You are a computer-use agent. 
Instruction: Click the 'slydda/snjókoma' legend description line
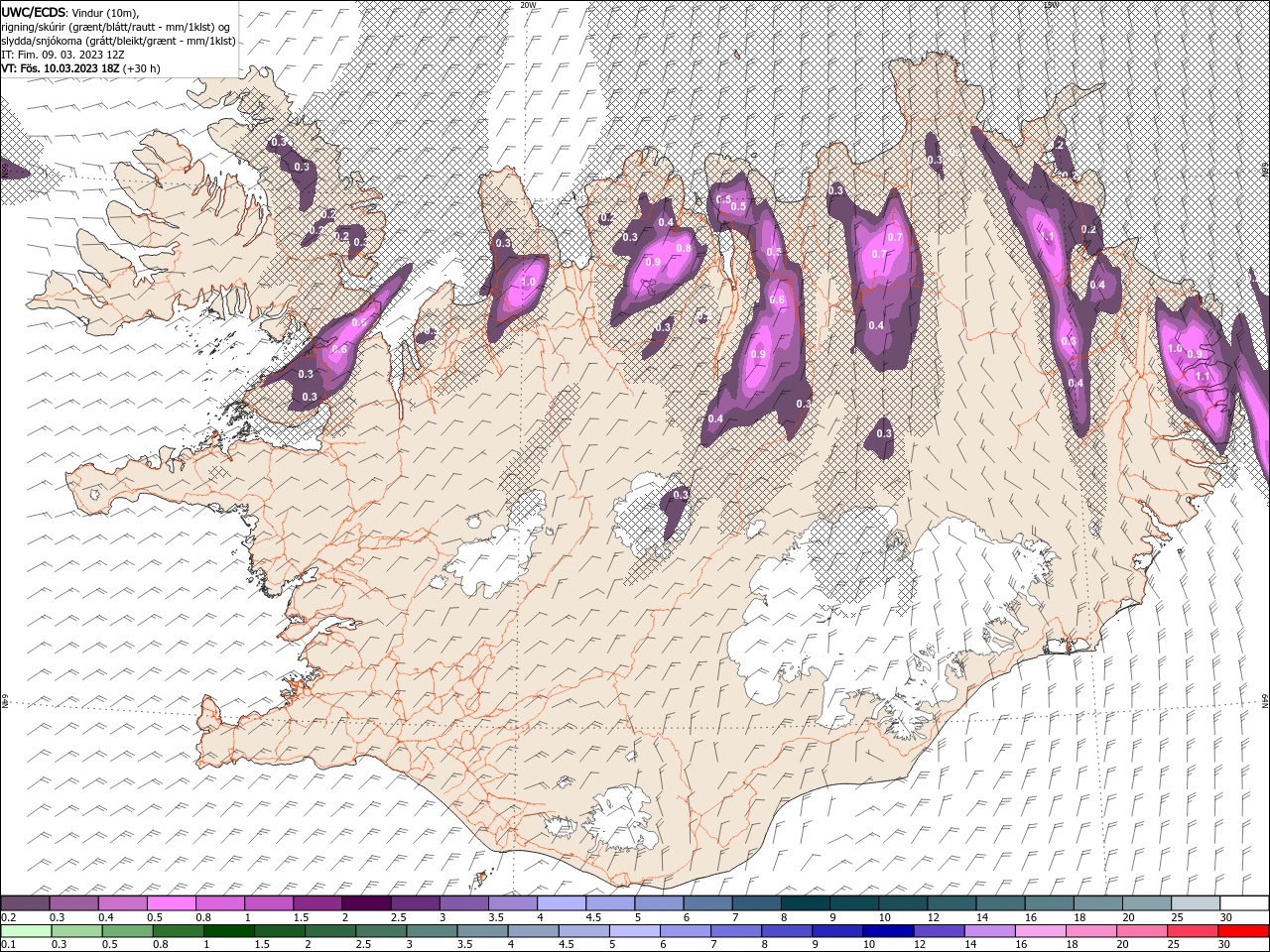tap(119, 41)
